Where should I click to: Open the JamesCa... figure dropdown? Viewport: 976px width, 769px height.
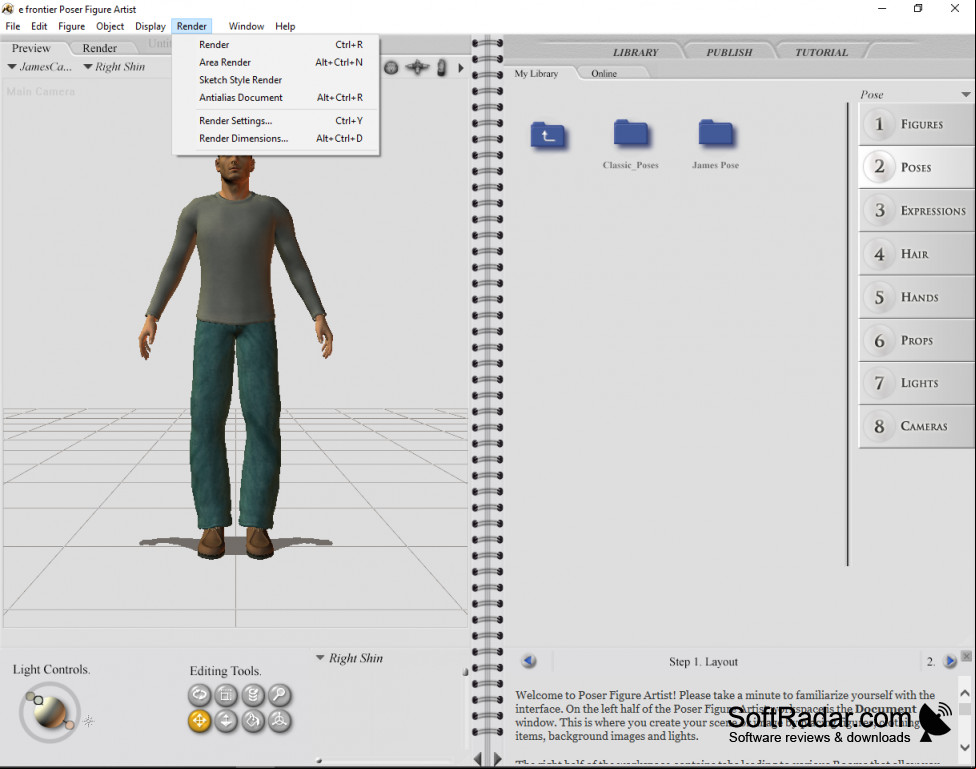pos(40,67)
